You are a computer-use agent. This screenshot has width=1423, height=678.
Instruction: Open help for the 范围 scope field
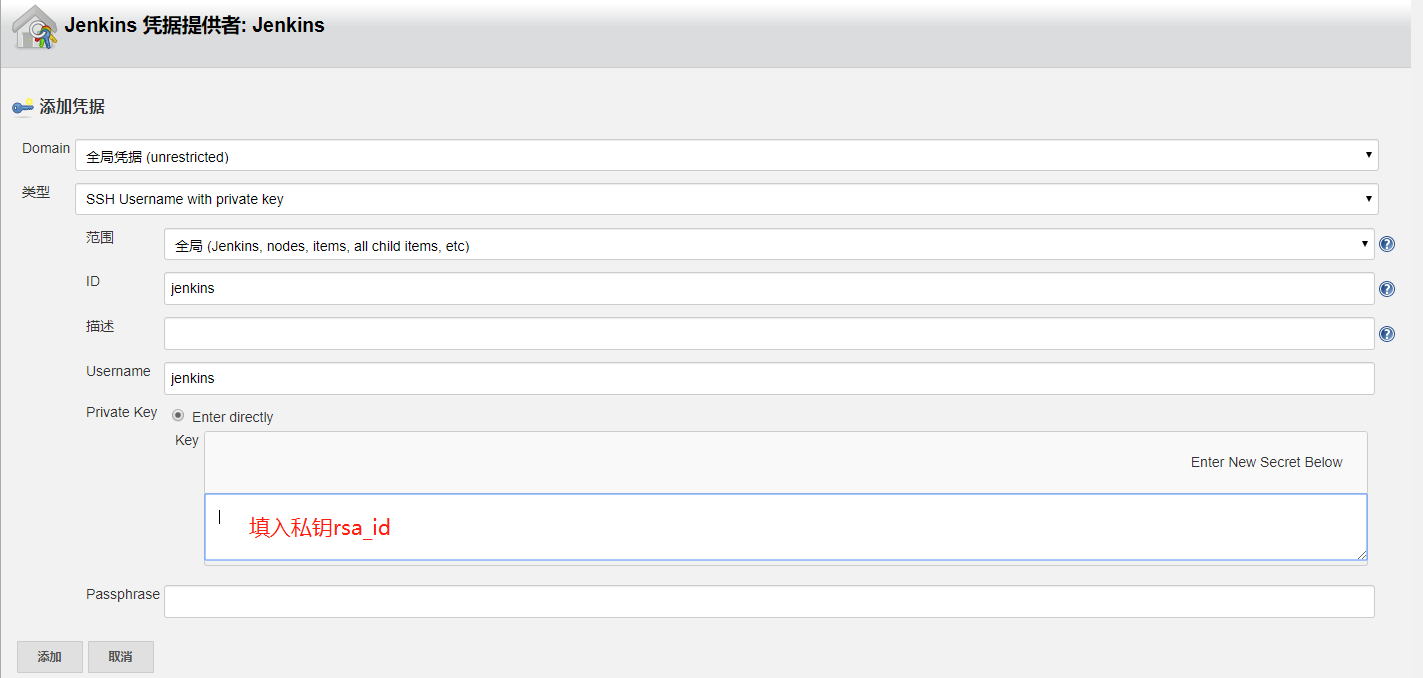click(1387, 244)
